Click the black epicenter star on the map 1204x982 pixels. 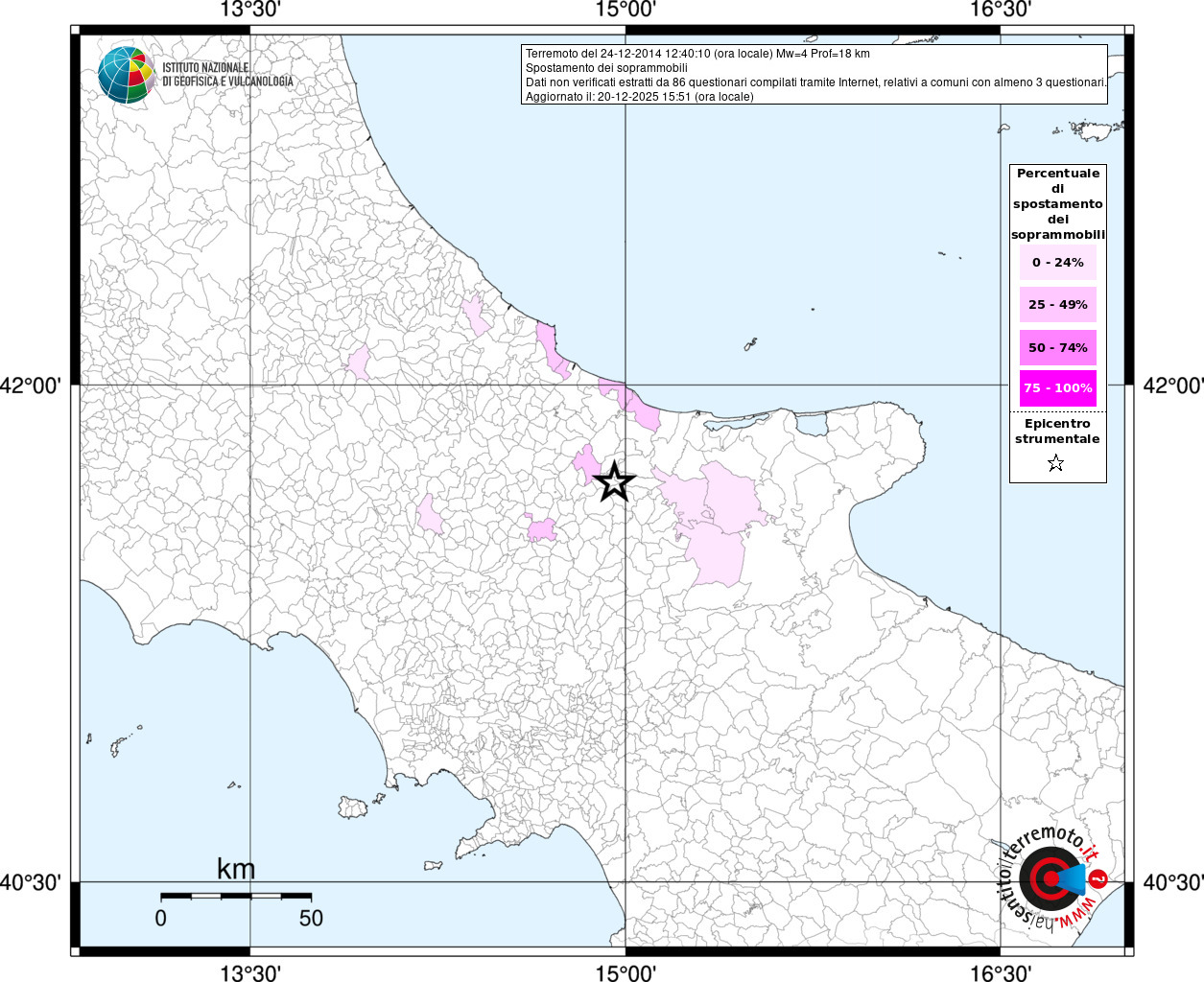pos(614,481)
